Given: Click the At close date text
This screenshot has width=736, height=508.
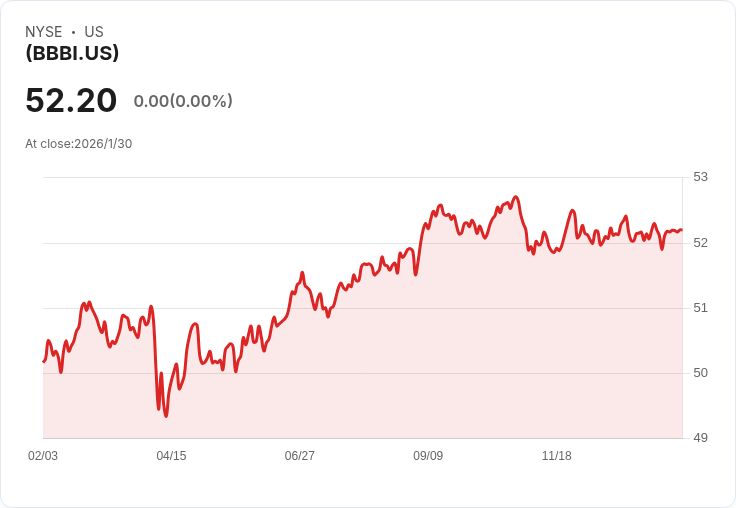Looking at the screenshot, I should (x=78, y=143).
